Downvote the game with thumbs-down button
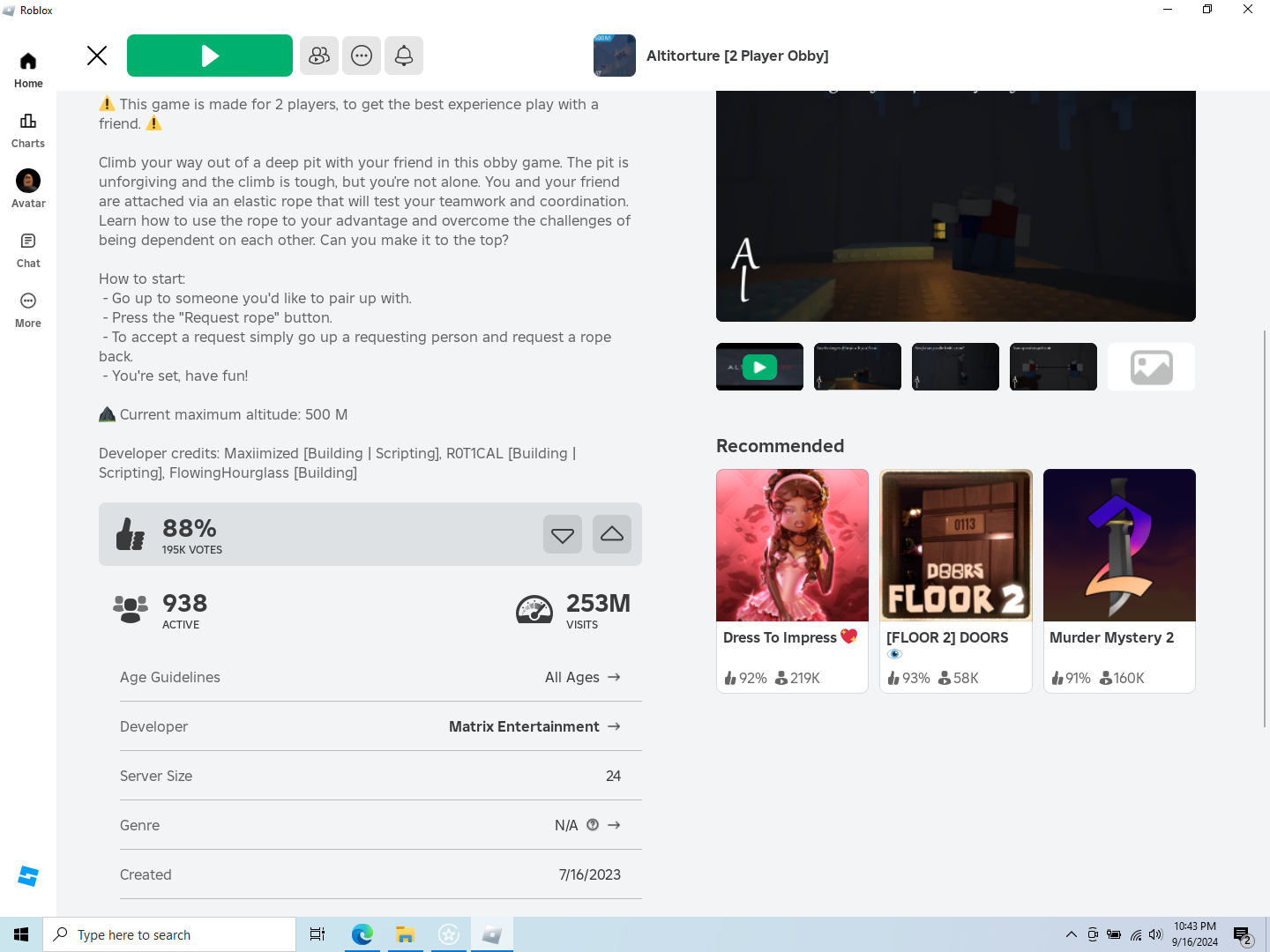The image size is (1270, 952). coord(563,534)
